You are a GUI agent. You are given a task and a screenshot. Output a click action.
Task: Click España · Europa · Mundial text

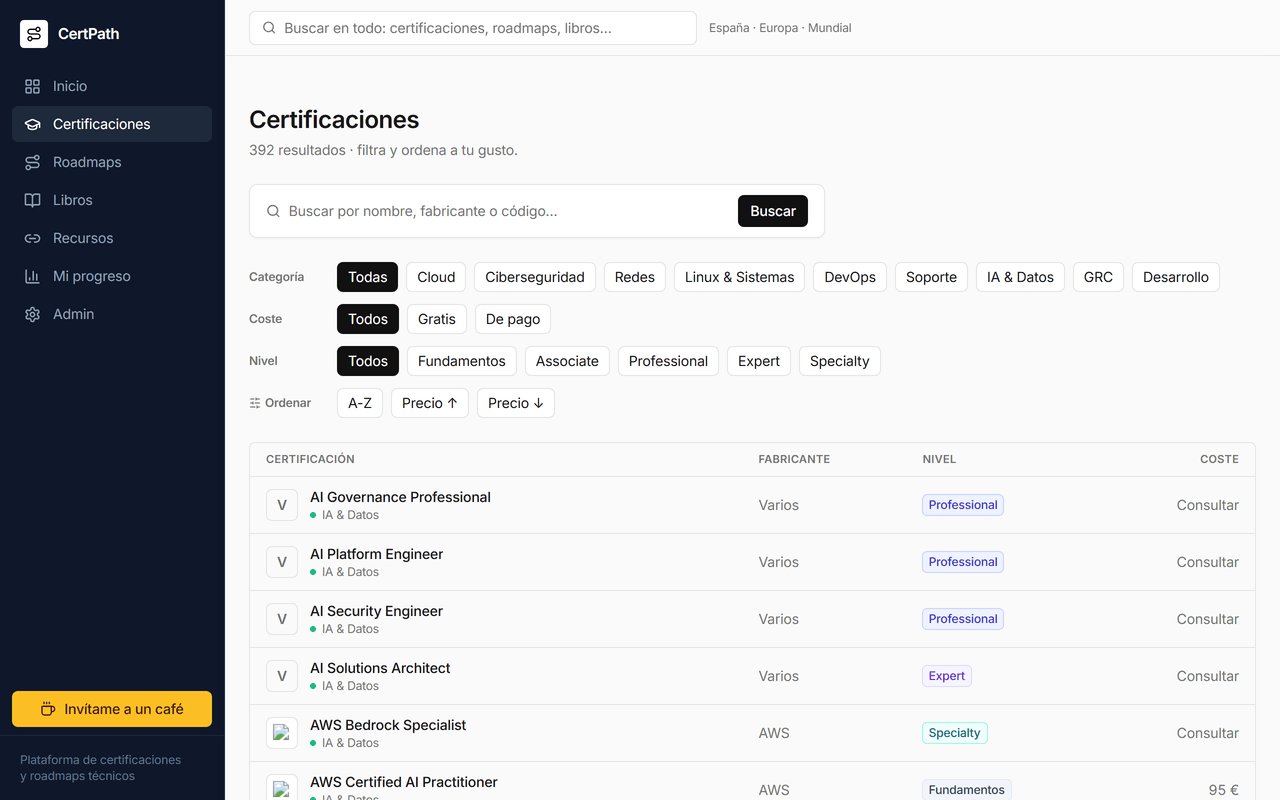click(780, 28)
